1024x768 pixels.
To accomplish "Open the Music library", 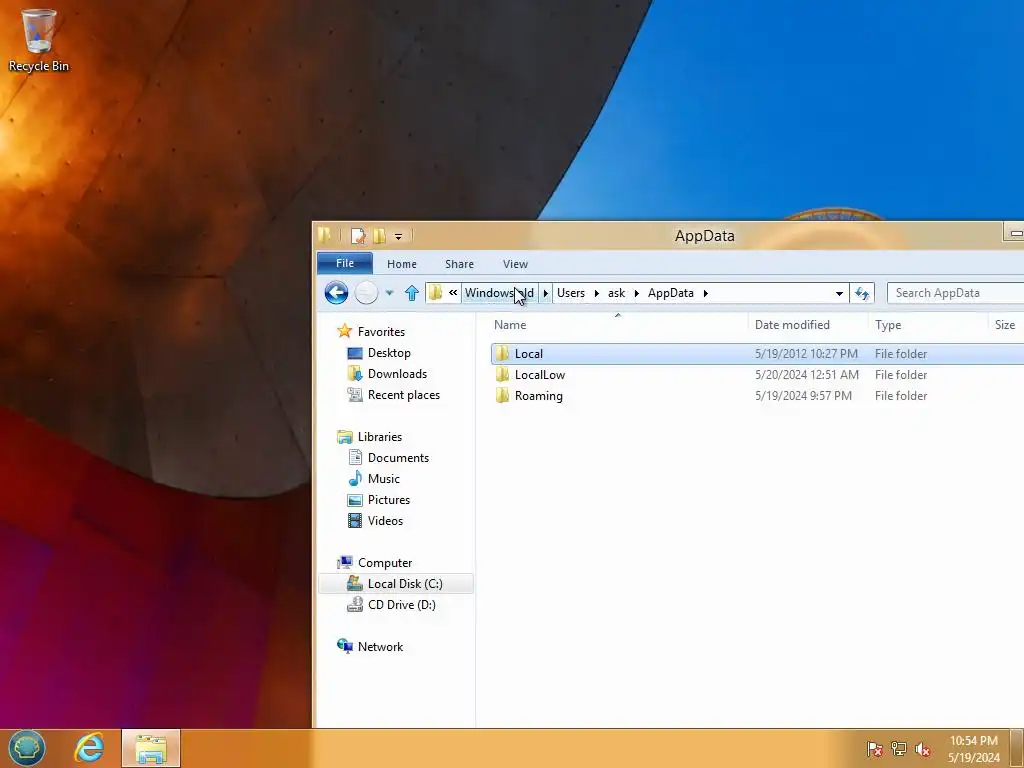I will 383,479.
